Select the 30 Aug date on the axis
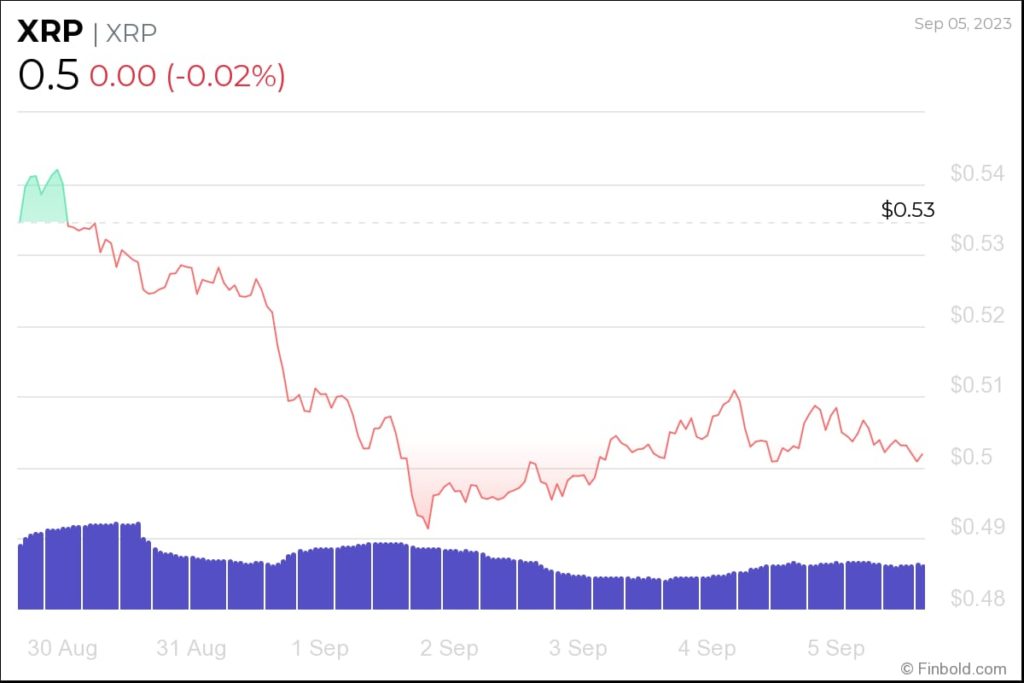This screenshot has width=1024, height=683. tap(61, 648)
